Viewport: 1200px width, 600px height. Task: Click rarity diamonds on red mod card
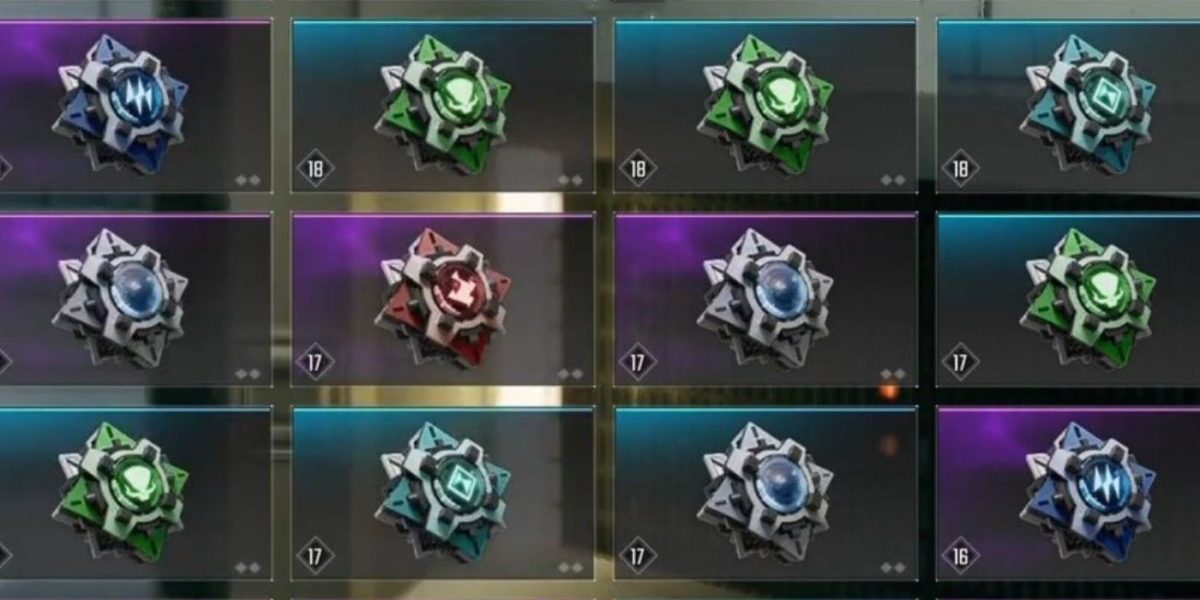[x=570, y=374]
